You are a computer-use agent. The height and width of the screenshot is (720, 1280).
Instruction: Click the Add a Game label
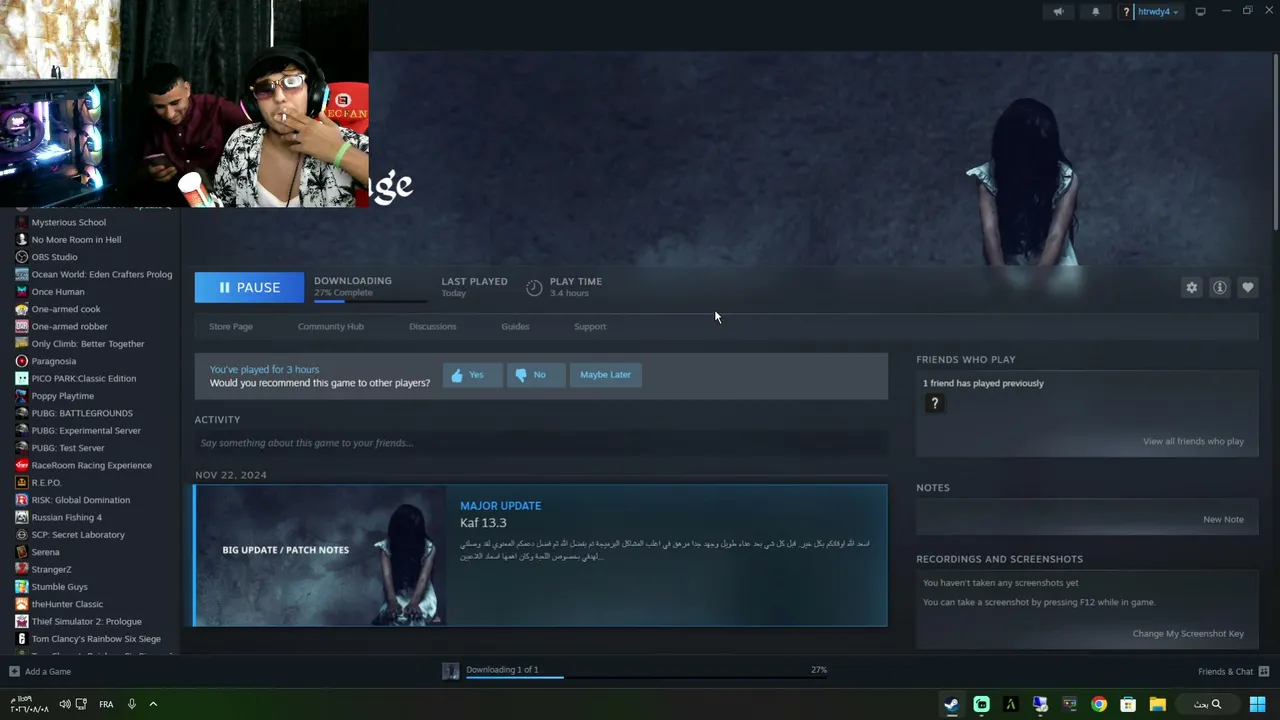pyautogui.click(x=48, y=672)
